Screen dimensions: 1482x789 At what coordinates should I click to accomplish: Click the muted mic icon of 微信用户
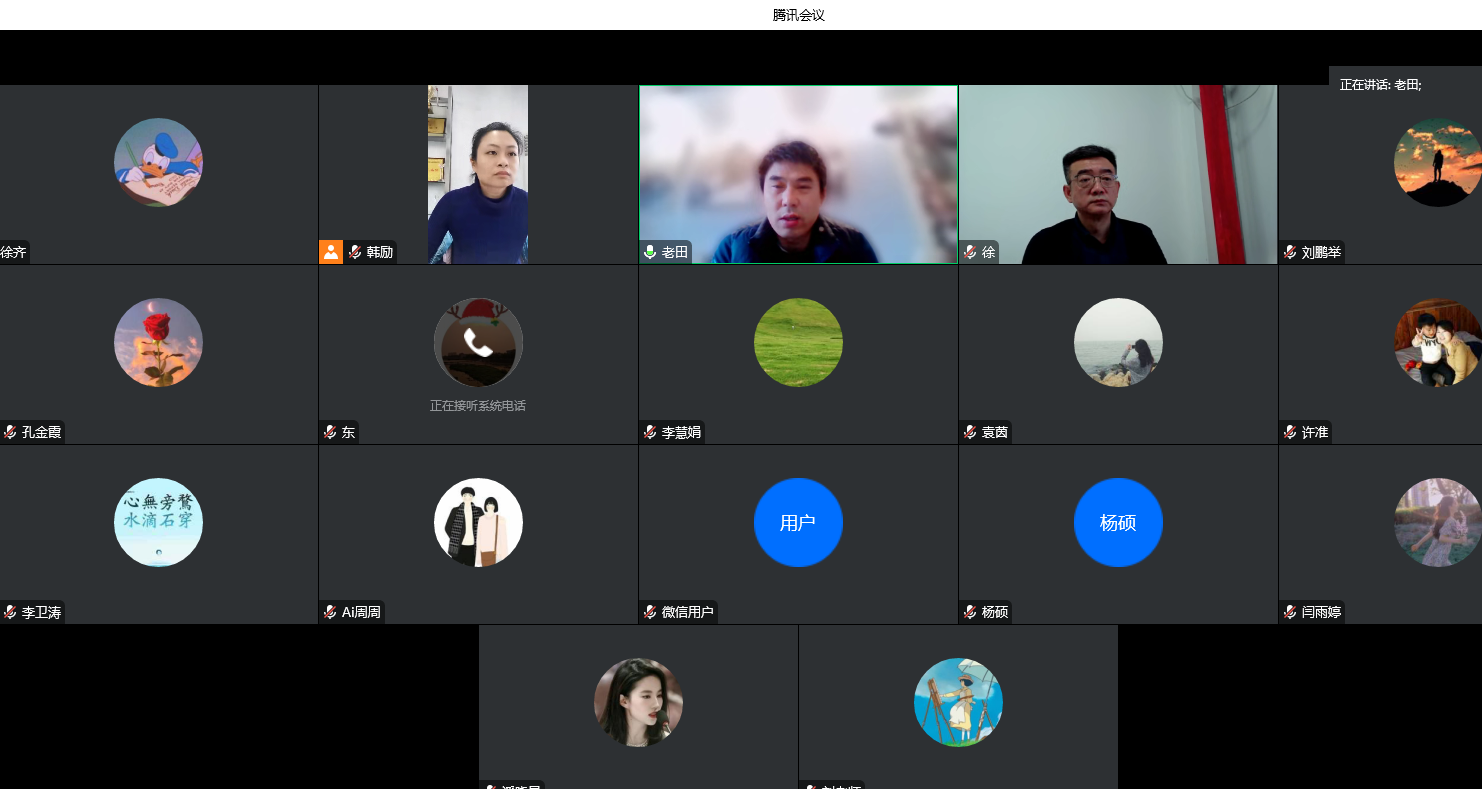(650, 612)
